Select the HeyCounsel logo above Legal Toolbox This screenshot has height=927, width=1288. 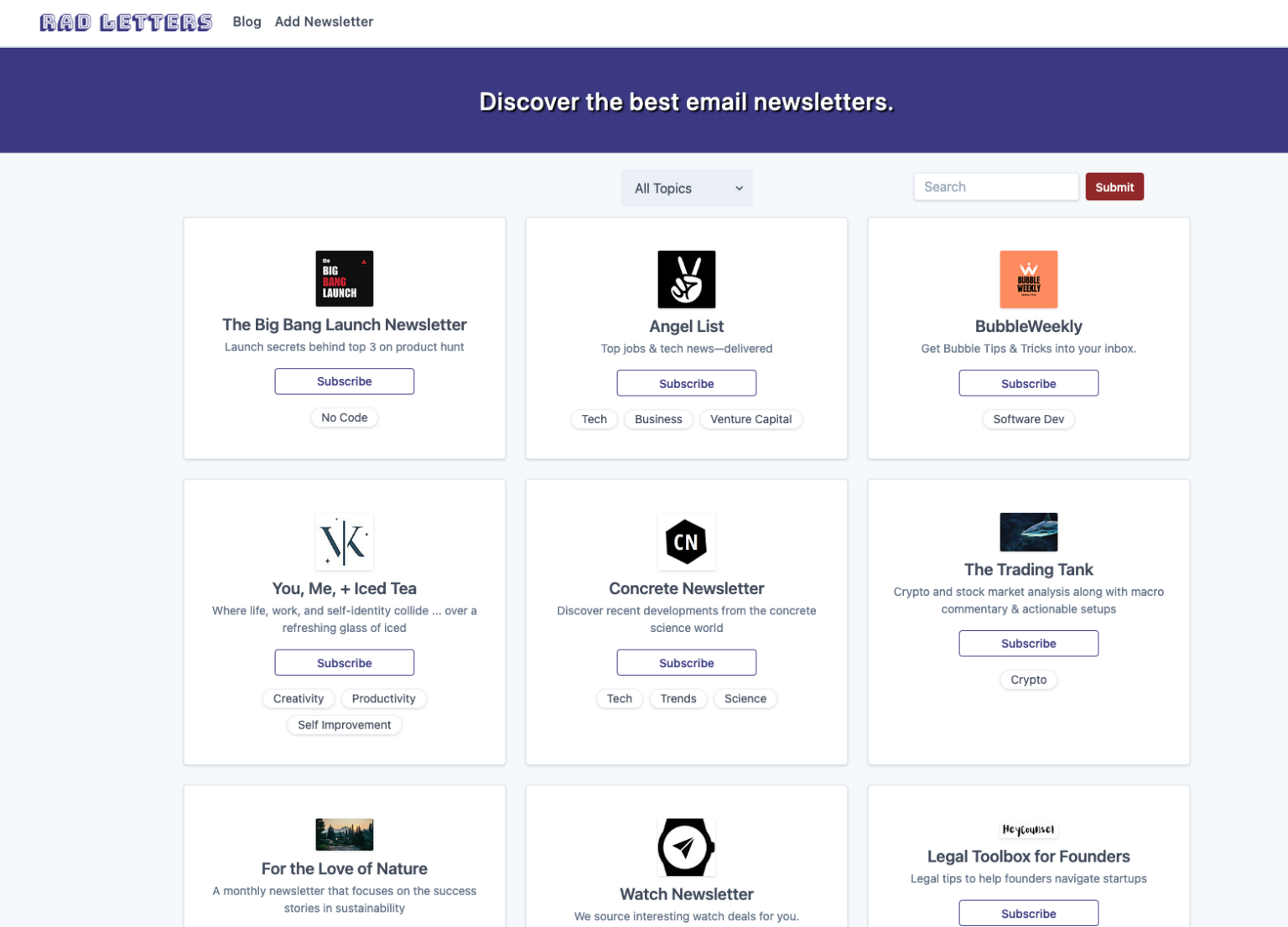[x=1028, y=829]
